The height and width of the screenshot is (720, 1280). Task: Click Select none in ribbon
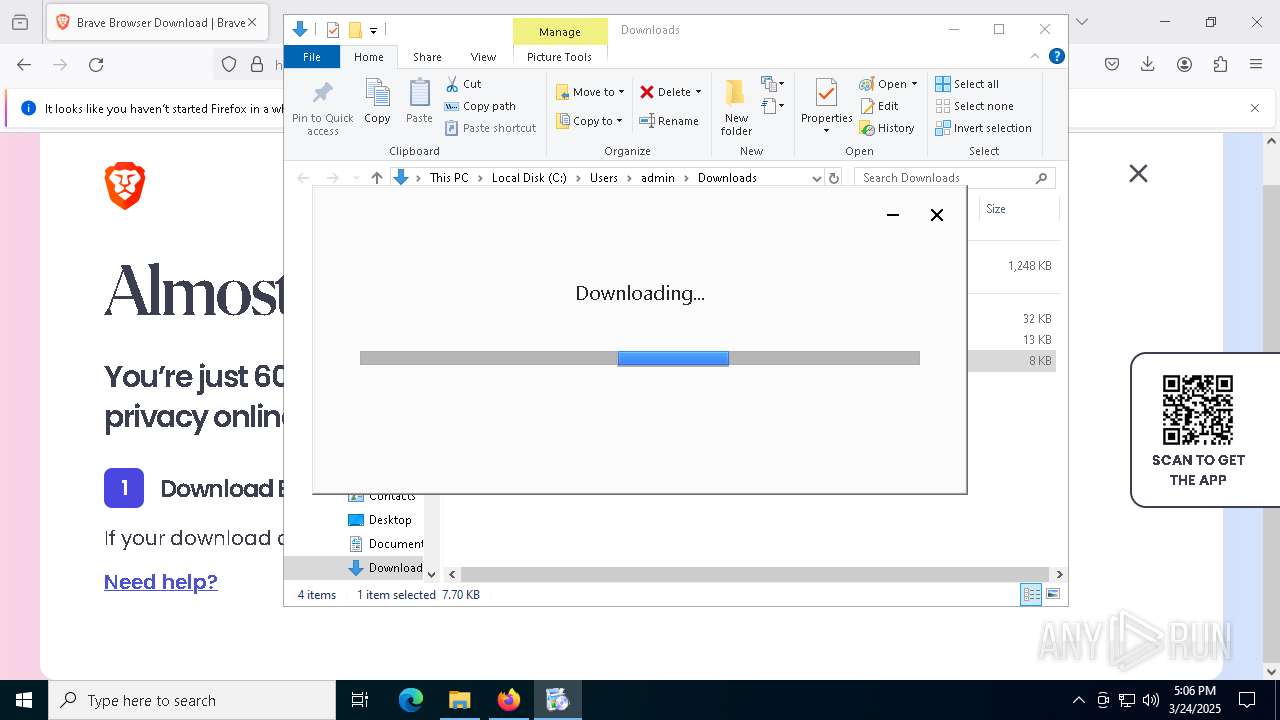[x=975, y=106]
